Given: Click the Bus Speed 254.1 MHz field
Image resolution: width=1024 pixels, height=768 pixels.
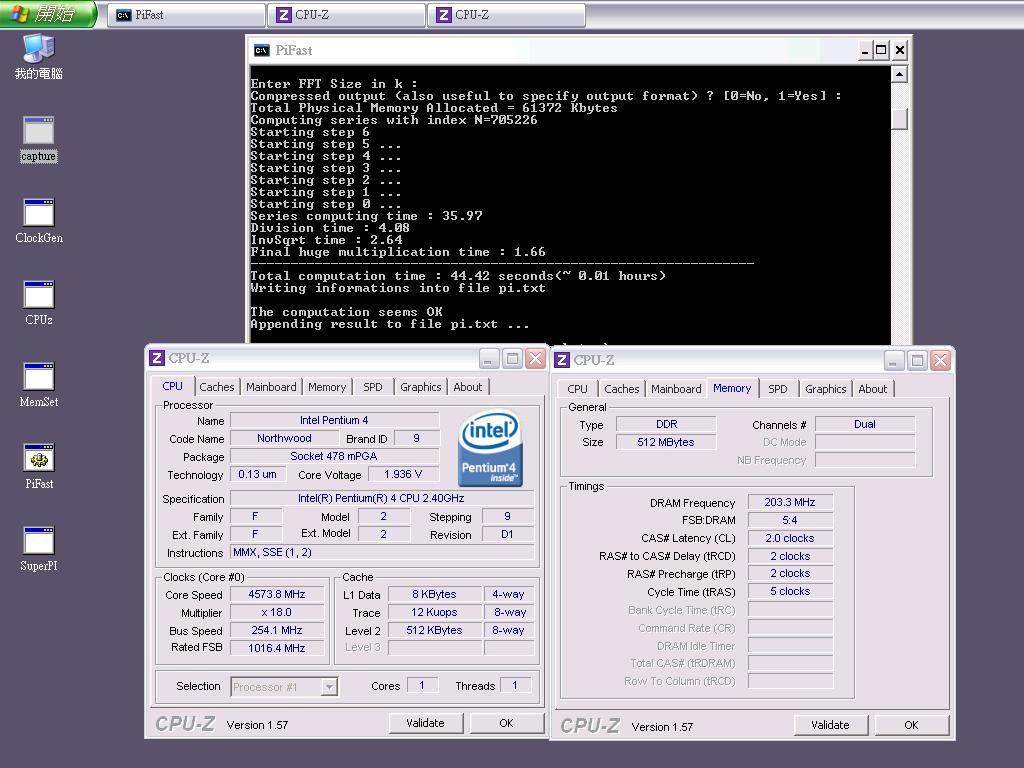Looking at the screenshot, I should pos(277,630).
